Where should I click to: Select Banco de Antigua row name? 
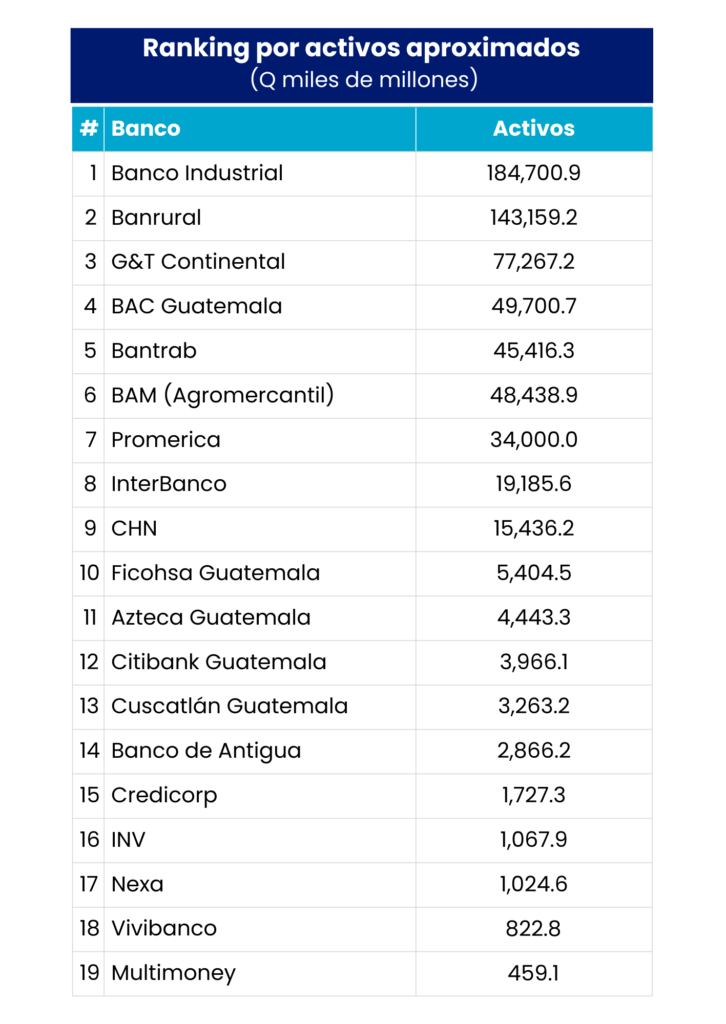tap(206, 751)
